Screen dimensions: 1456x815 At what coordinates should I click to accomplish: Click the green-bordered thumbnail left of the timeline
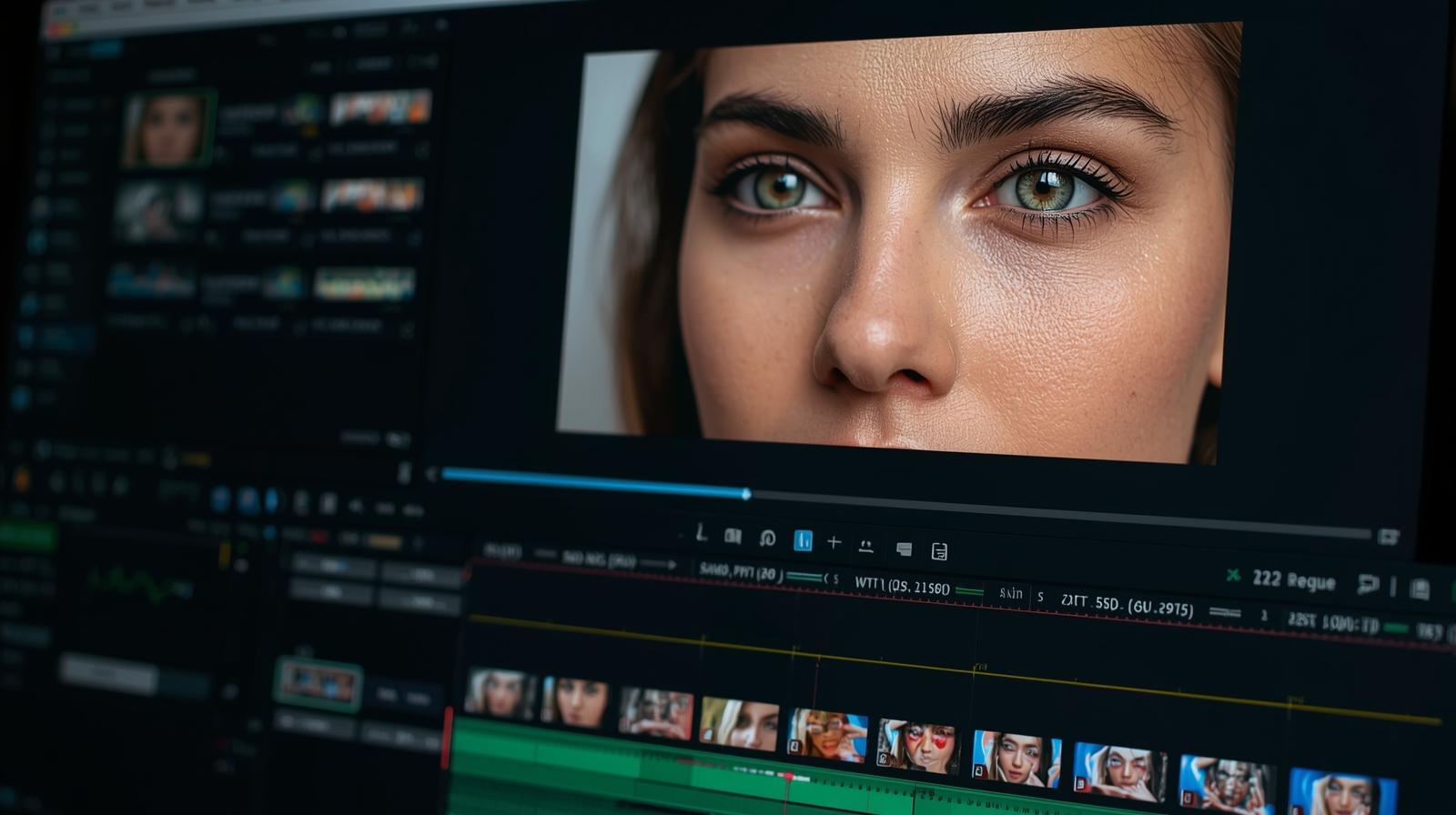click(x=318, y=684)
